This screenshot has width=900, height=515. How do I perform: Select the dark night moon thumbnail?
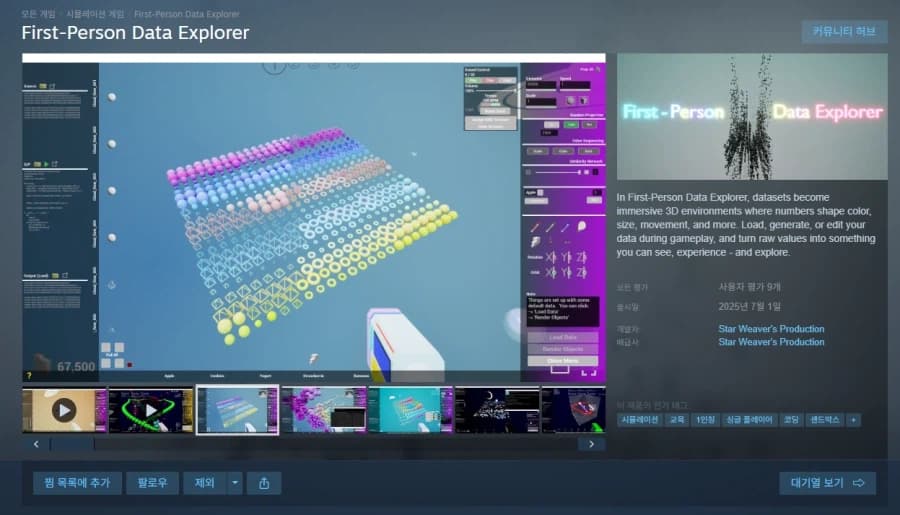click(498, 410)
